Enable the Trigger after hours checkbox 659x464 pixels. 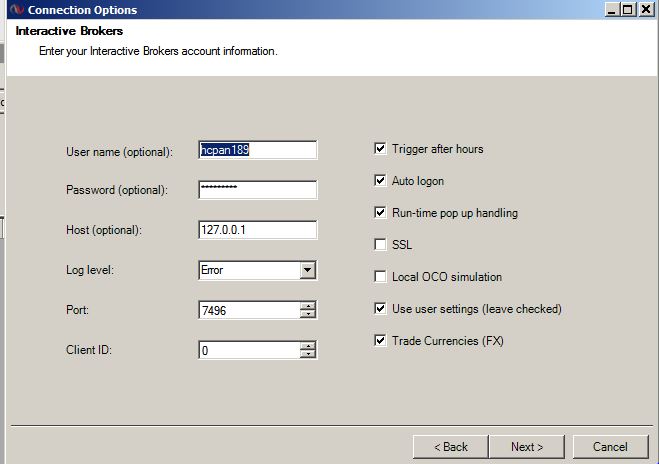click(380, 148)
